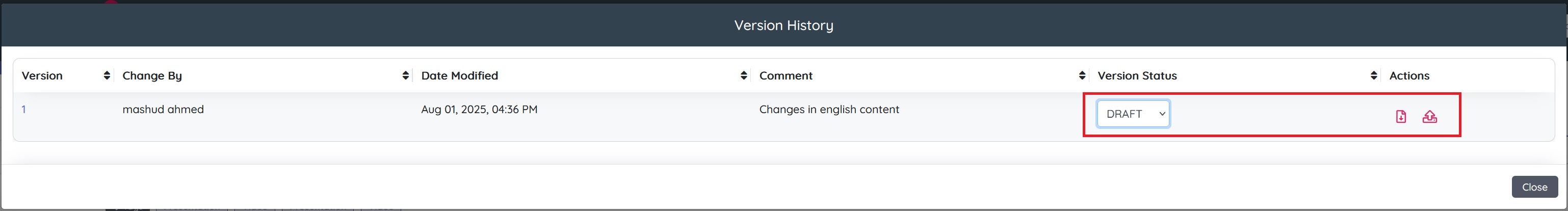
Task: Click the 'Actions' column header label
Action: pyautogui.click(x=1408, y=75)
